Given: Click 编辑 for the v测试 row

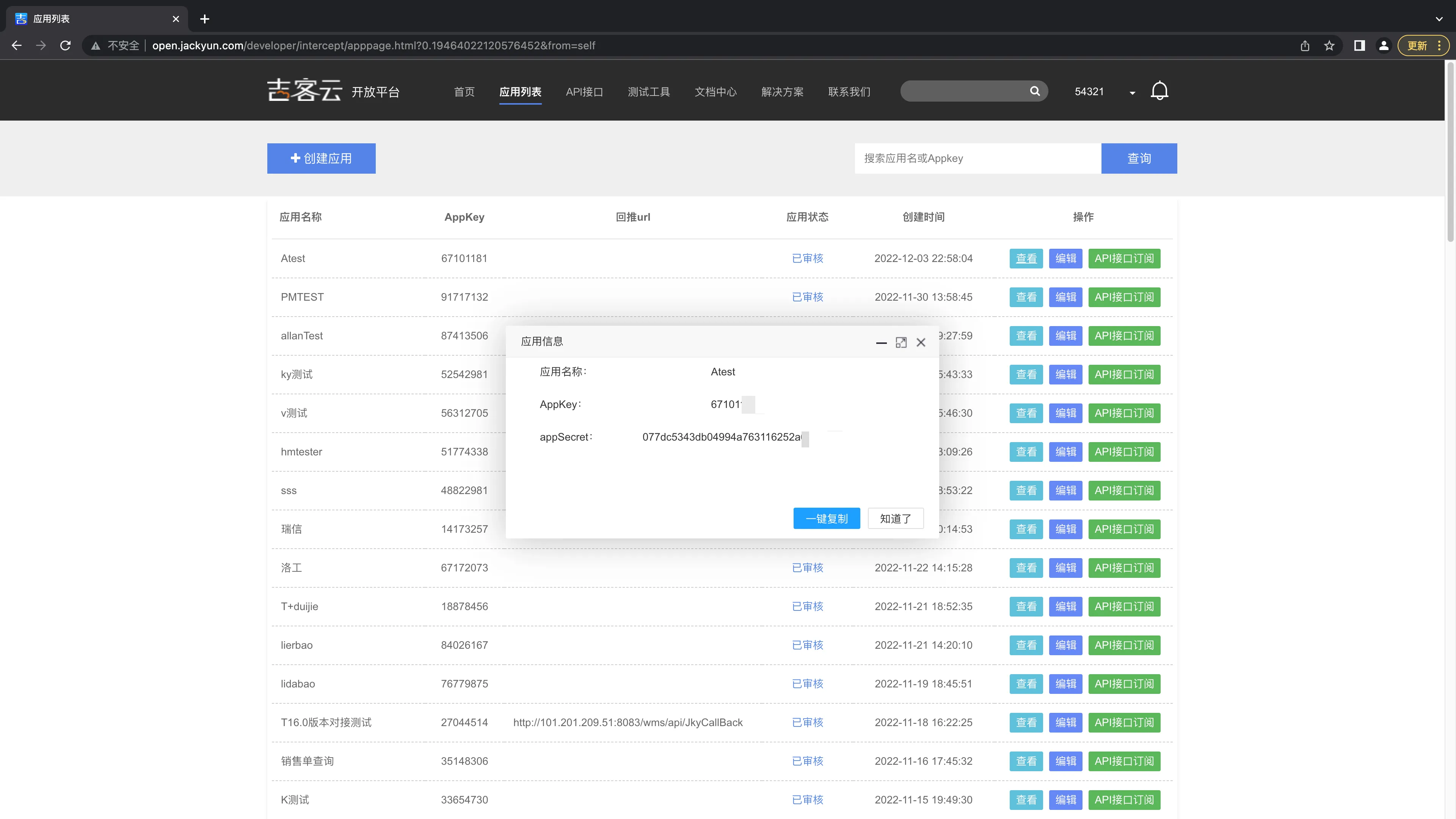Looking at the screenshot, I should [1065, 413].
